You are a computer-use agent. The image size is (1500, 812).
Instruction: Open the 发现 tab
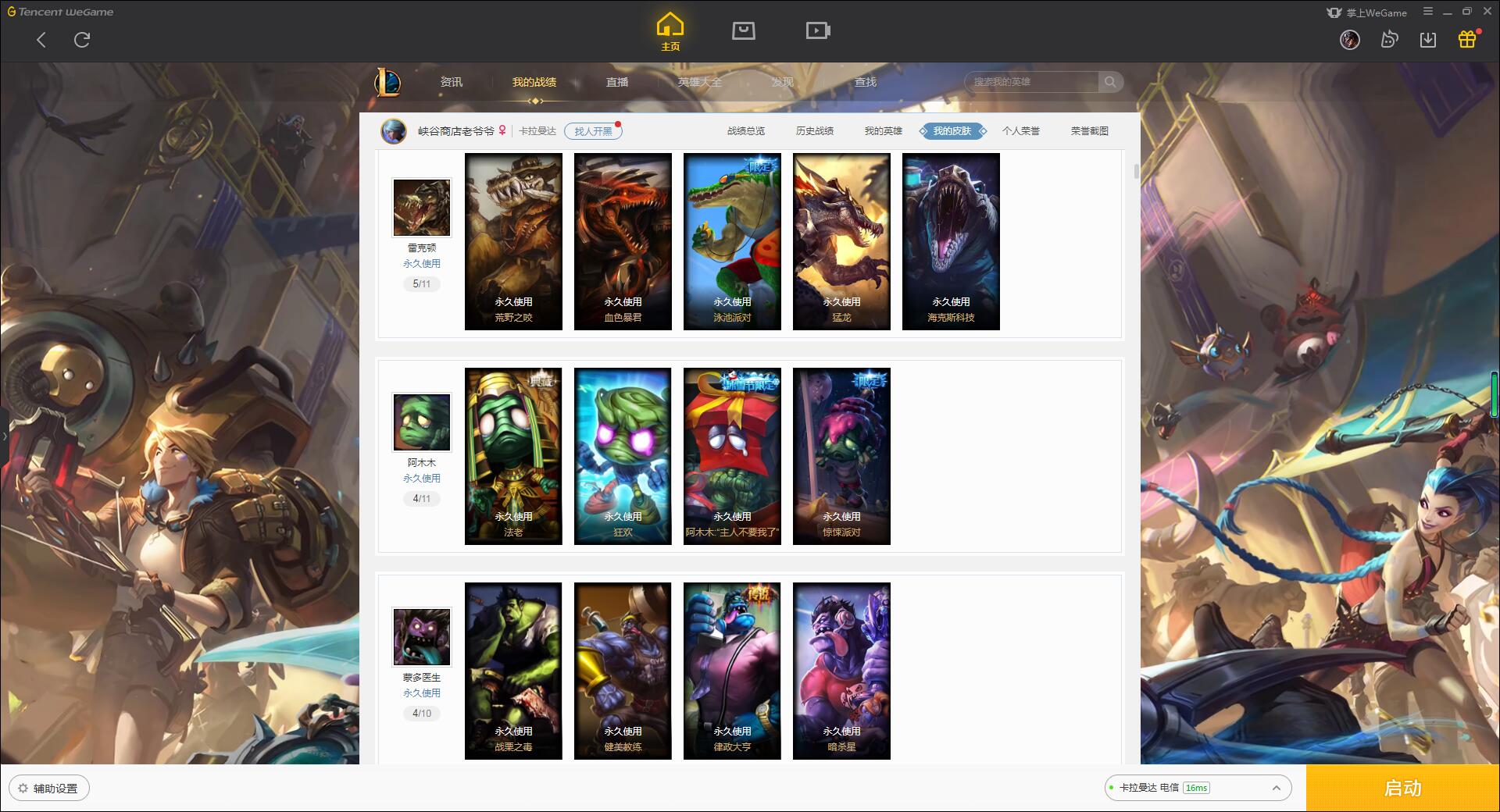click(x=783, y=82)
